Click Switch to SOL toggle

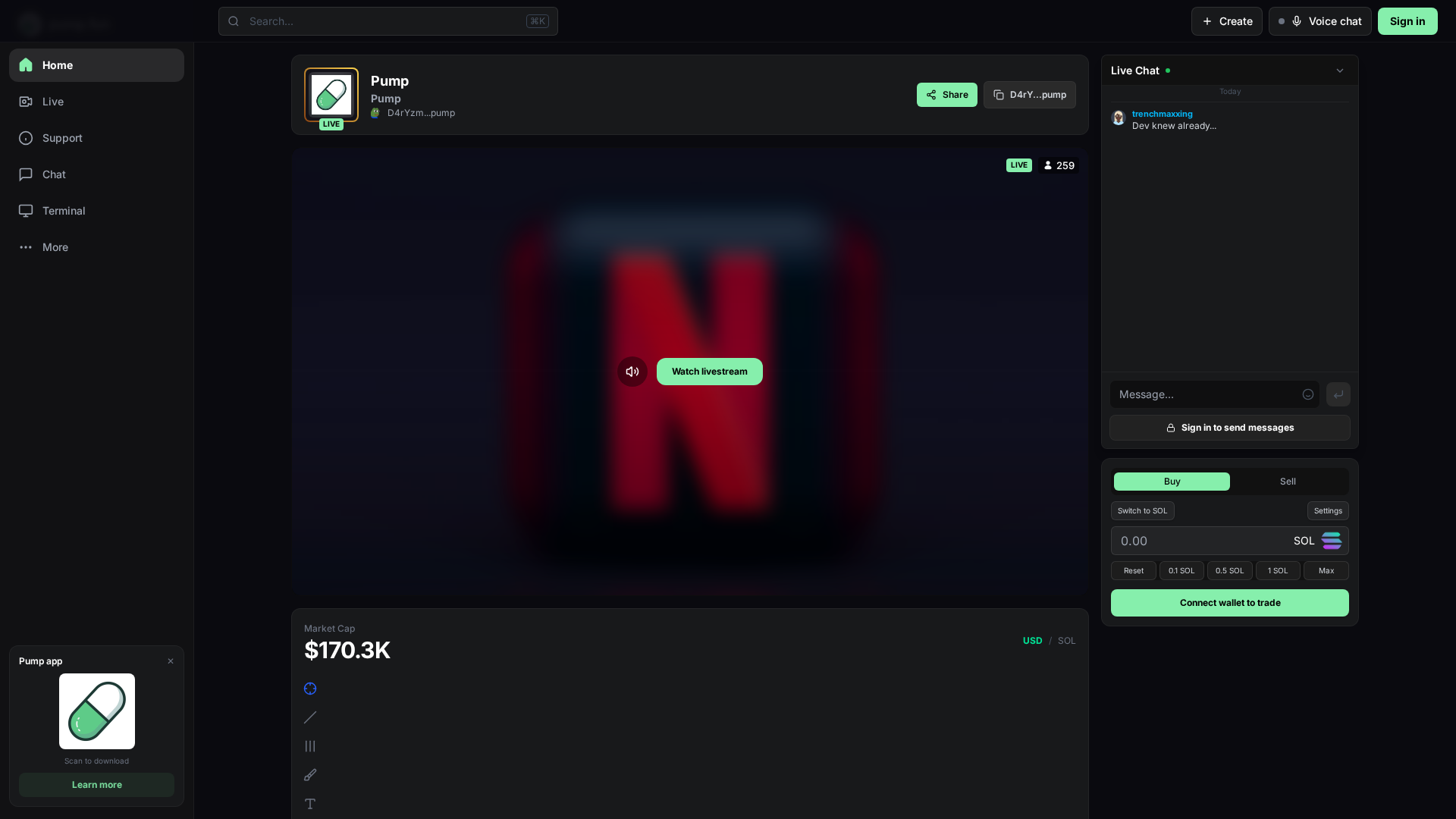pos(1143,511)
